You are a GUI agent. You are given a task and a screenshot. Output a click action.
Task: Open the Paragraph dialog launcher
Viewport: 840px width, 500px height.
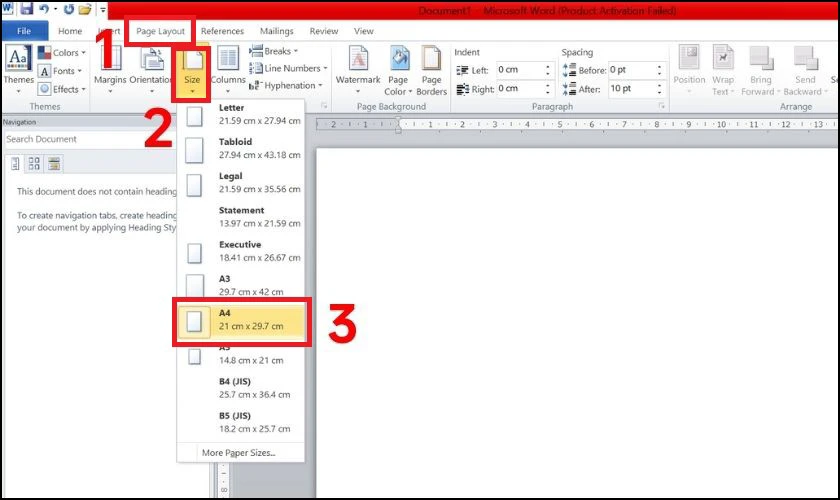click(x=662, y=106)
